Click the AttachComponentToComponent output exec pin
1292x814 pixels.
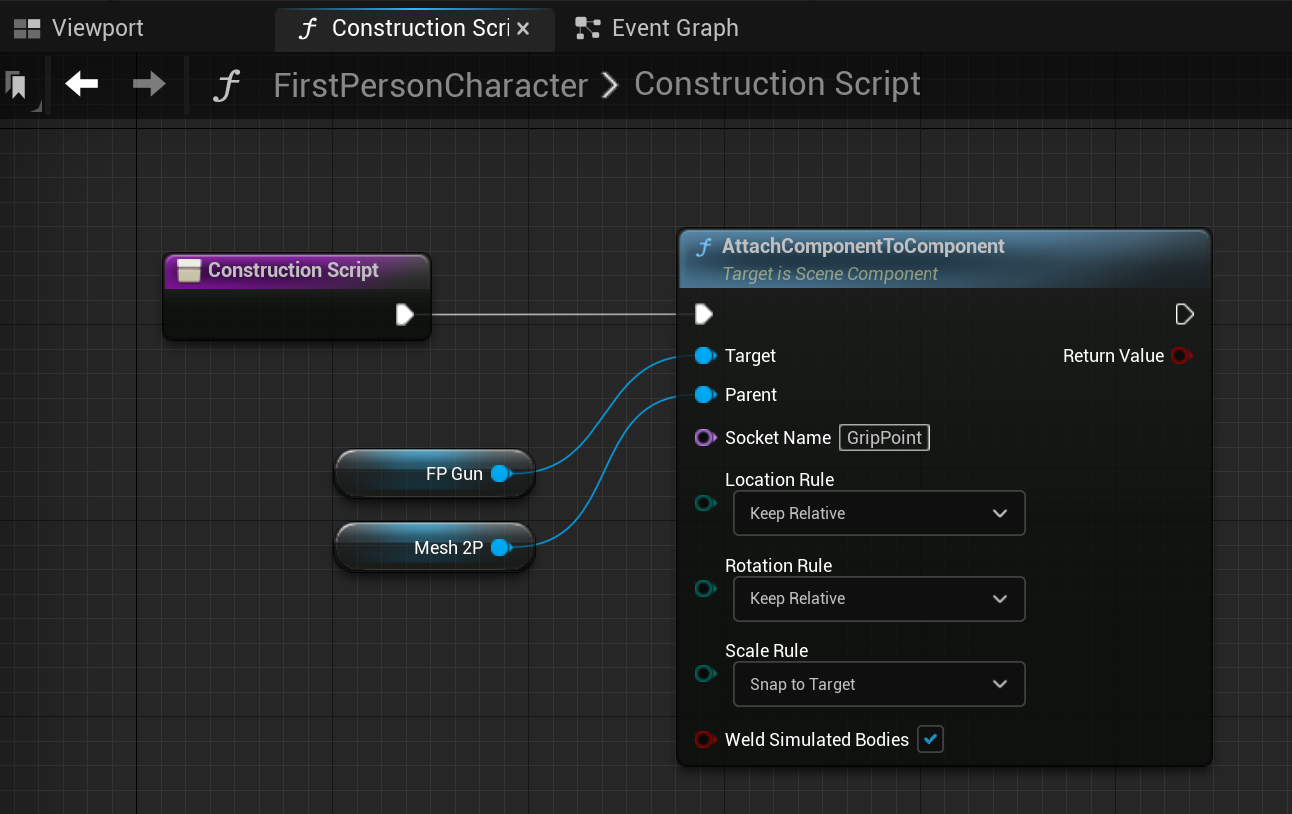point(1184,315)
